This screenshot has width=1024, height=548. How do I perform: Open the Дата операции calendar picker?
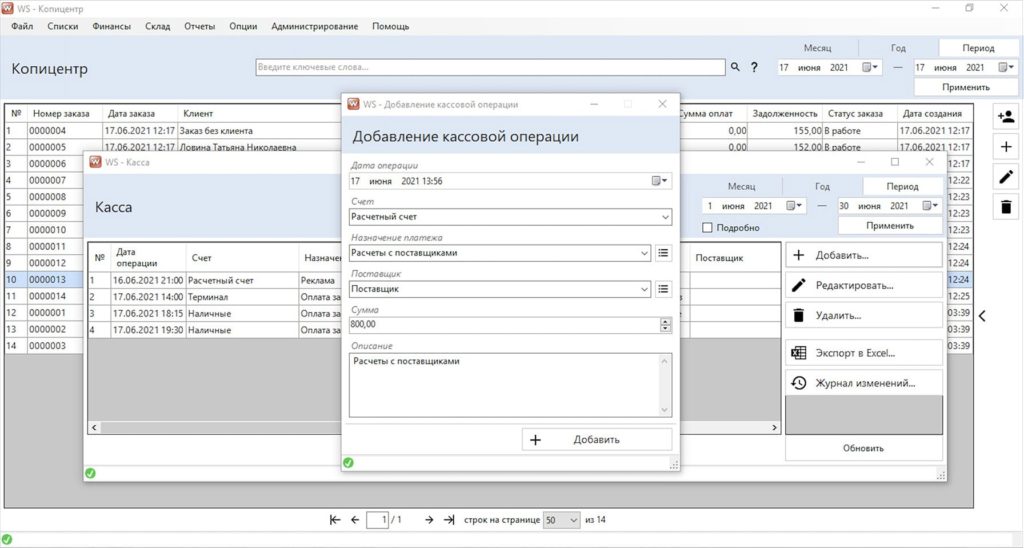660,181
